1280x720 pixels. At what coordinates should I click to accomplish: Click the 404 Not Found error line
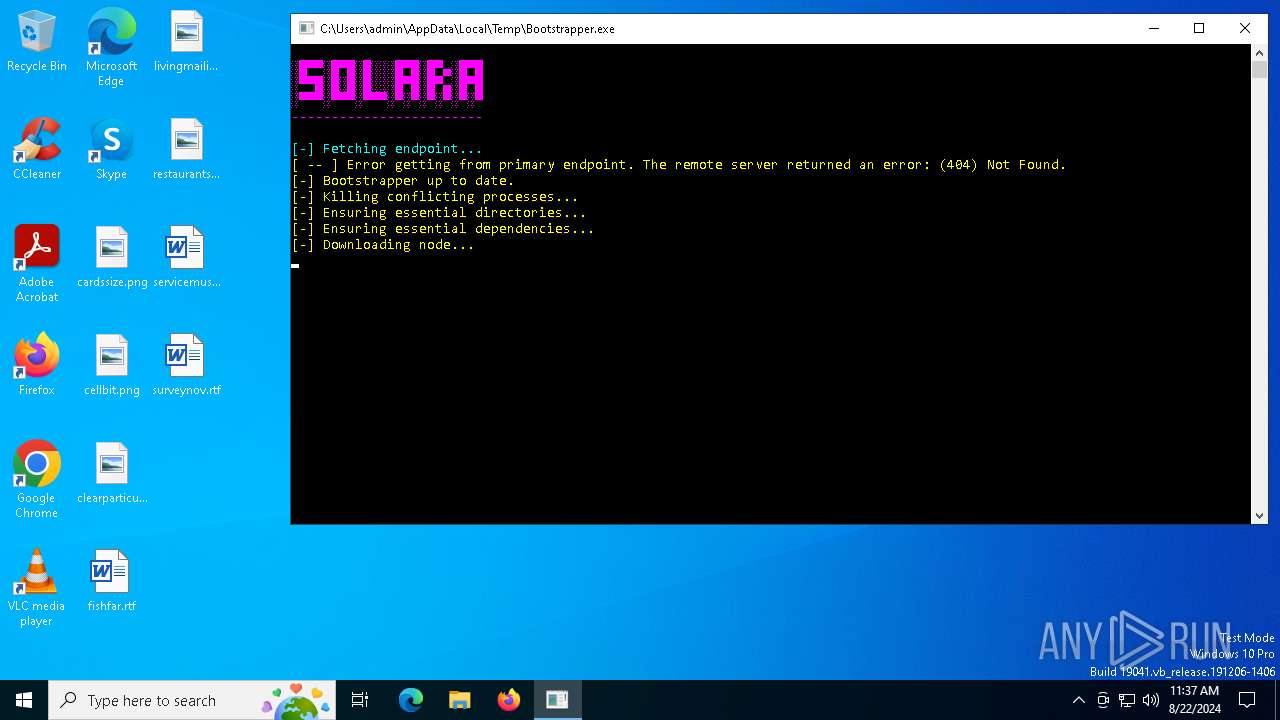(679, 165)
